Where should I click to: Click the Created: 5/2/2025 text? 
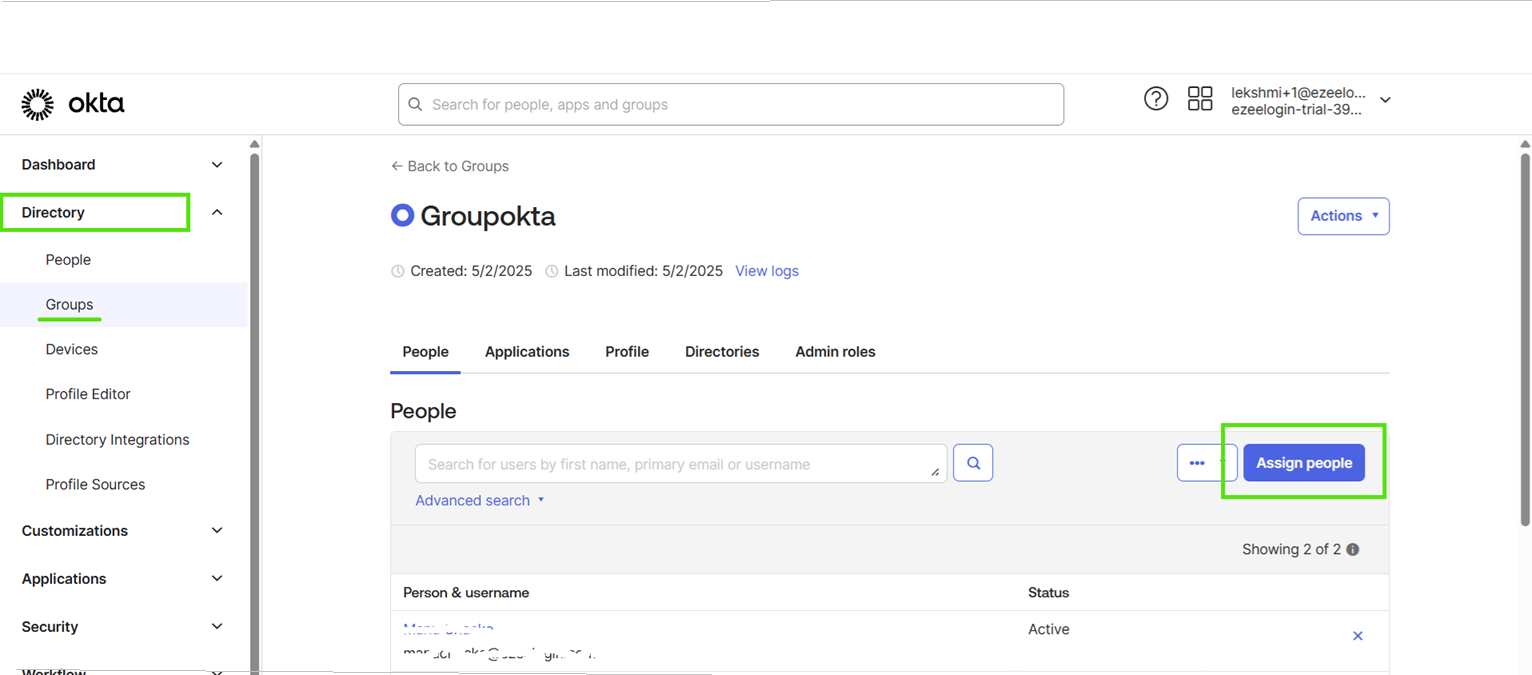pyautogui.click(x=471, y=271)
